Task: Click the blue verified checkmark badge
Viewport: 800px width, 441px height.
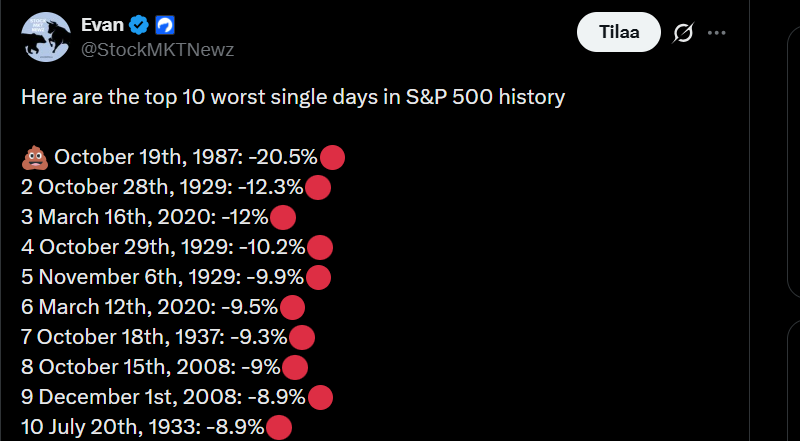Action: pyautogui.click(x=140, y=25)
